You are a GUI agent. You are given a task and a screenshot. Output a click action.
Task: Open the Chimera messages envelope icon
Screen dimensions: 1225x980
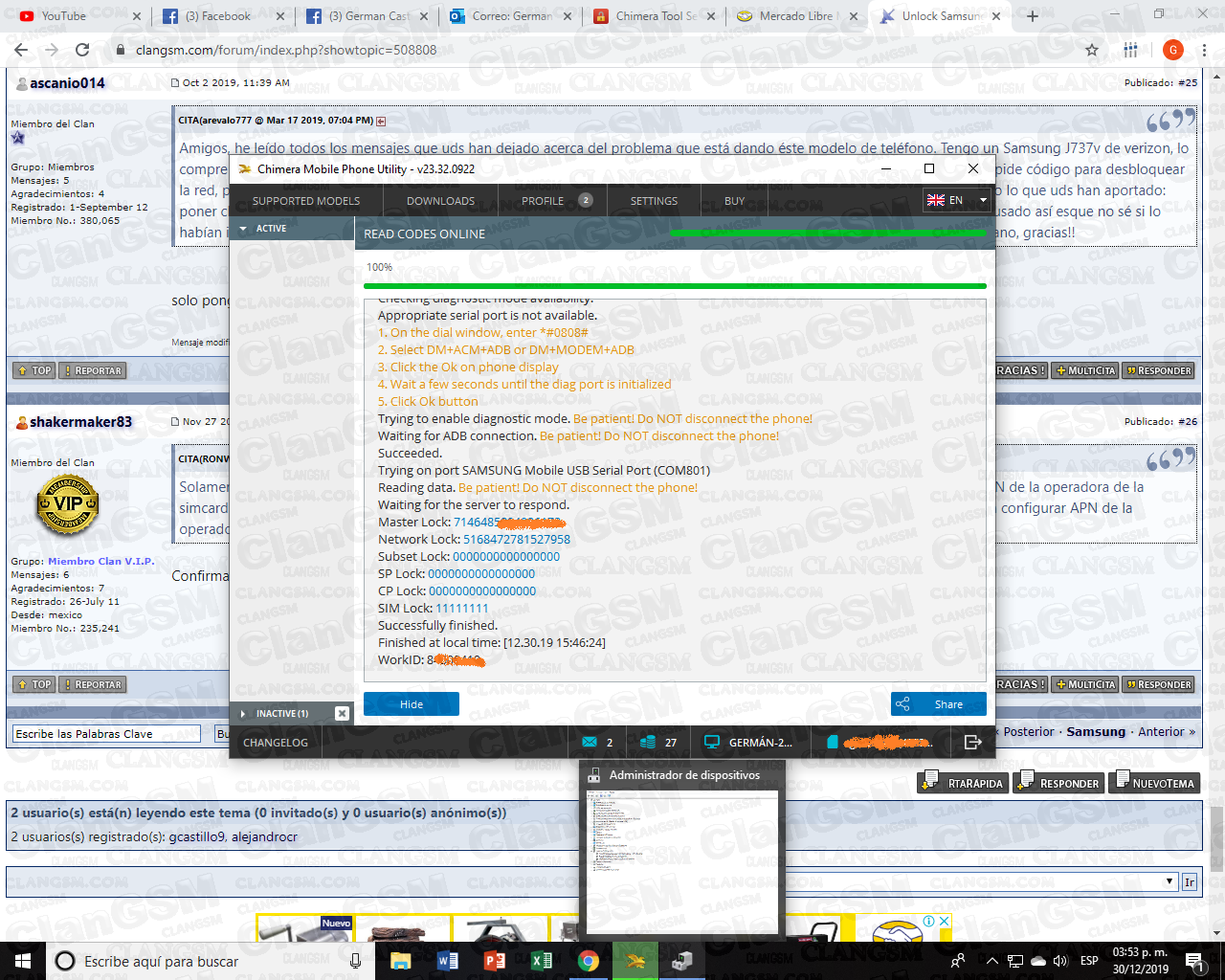click(589, 742)
